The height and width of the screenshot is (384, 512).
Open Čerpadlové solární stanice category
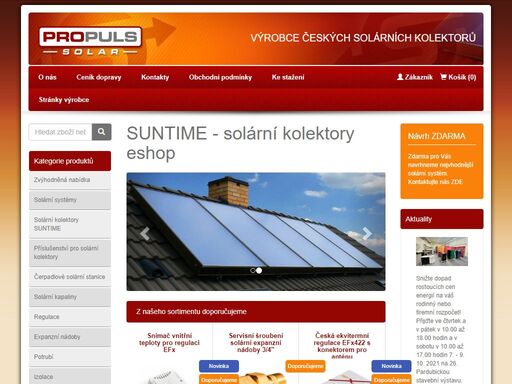pyautogui.click(x=70, y=277)
